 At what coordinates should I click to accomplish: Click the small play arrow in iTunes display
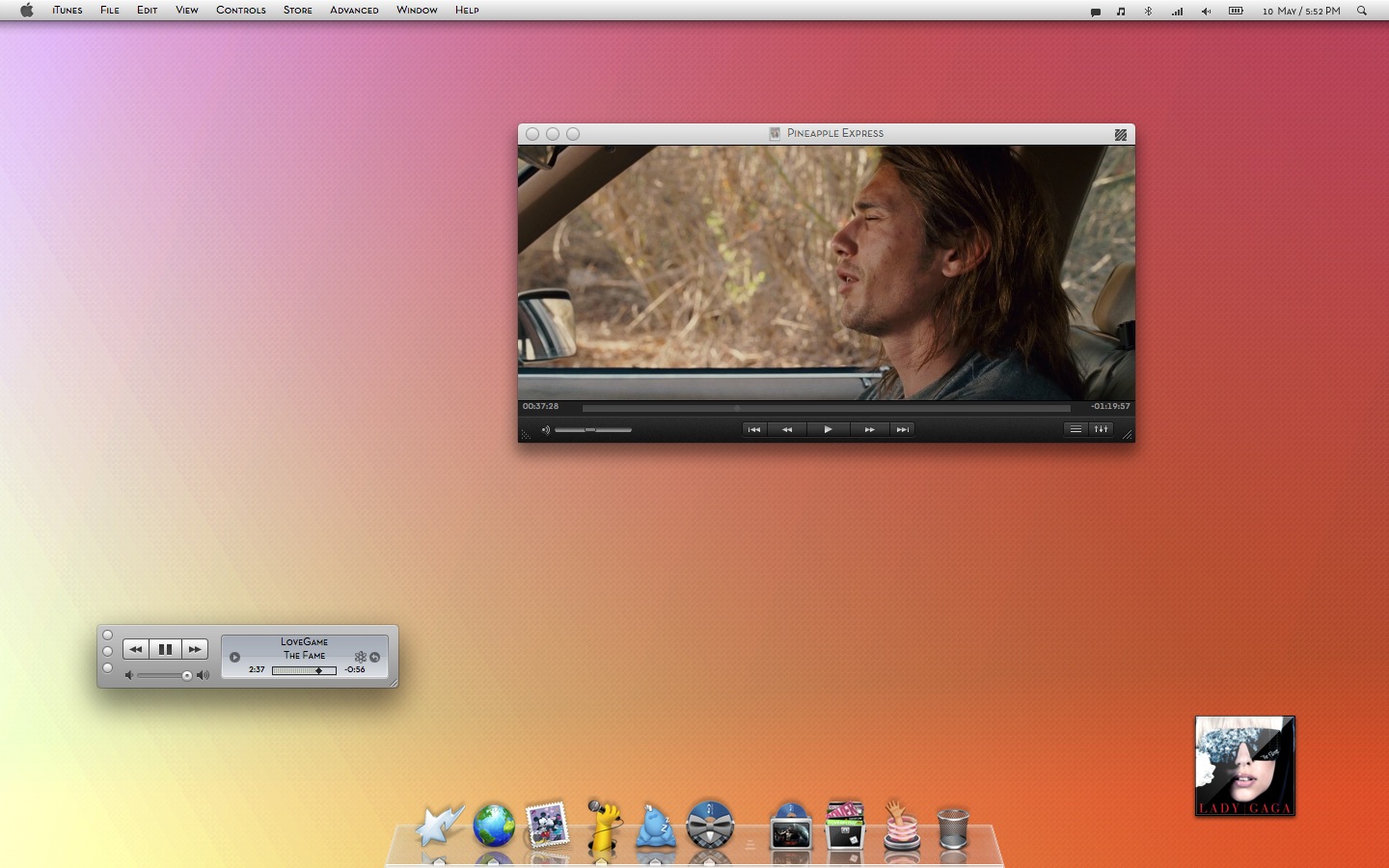click(x=234, y=657)
